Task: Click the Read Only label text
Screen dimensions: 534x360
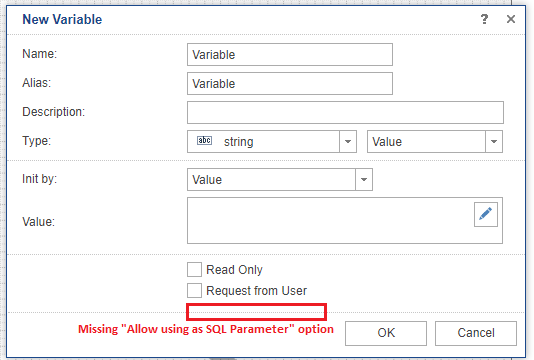Action: click(234, 270)
